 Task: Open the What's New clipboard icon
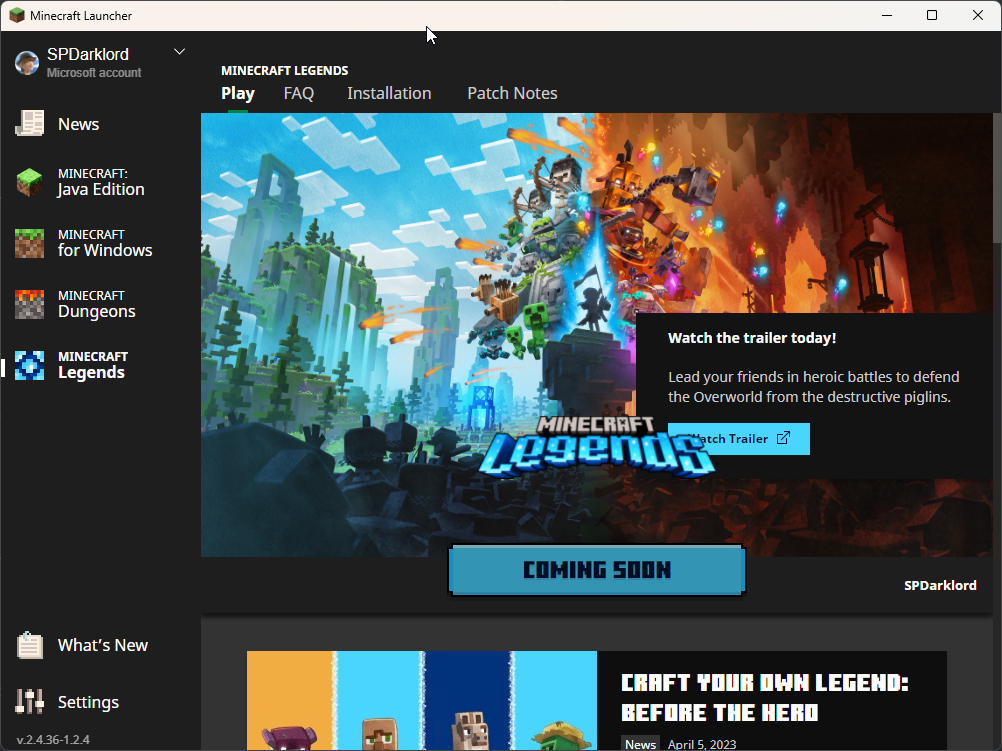[x=29, y=645]
